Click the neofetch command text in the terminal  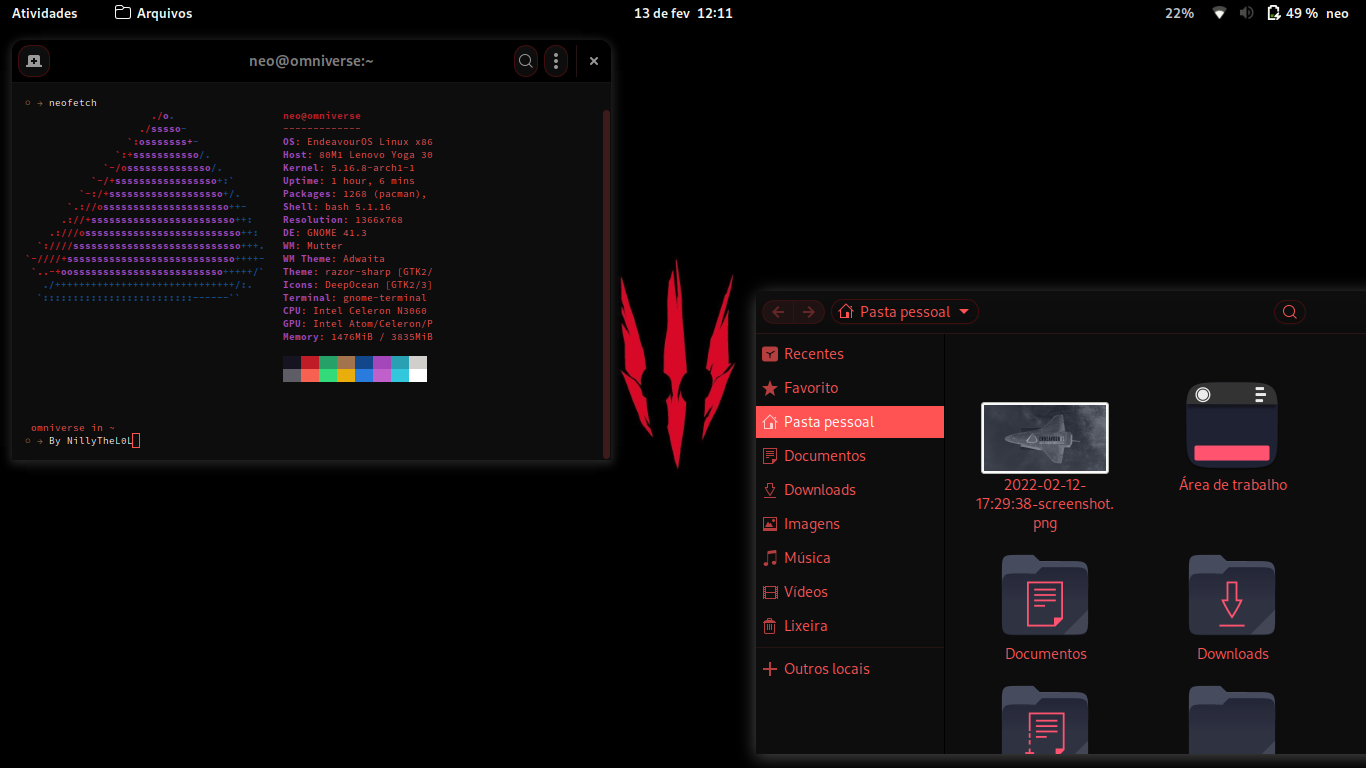pos(73,103)
